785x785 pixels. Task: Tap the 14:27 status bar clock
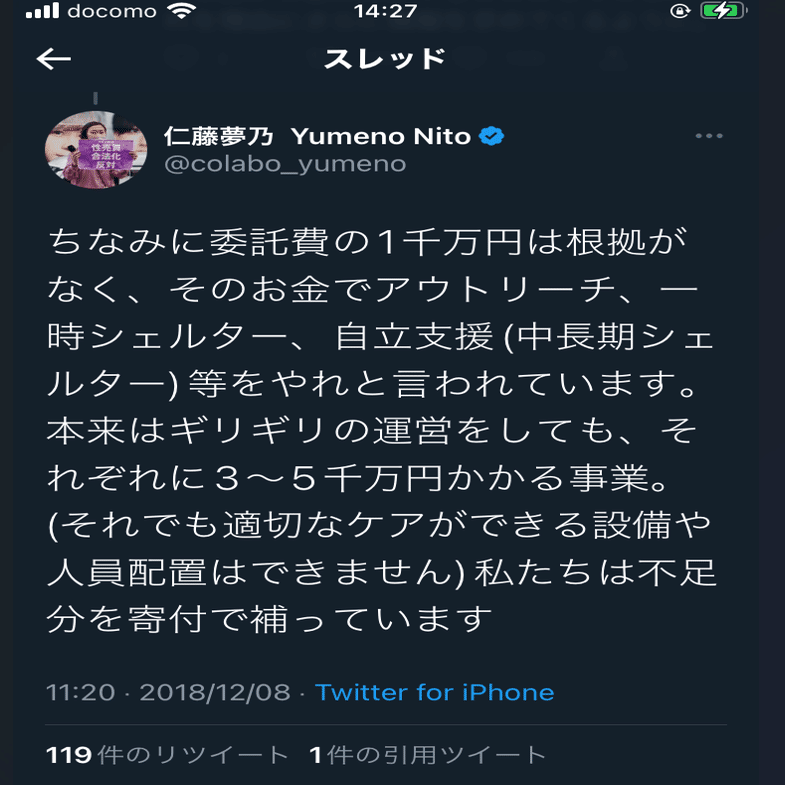pyautogui.click(x=385, y=12)
